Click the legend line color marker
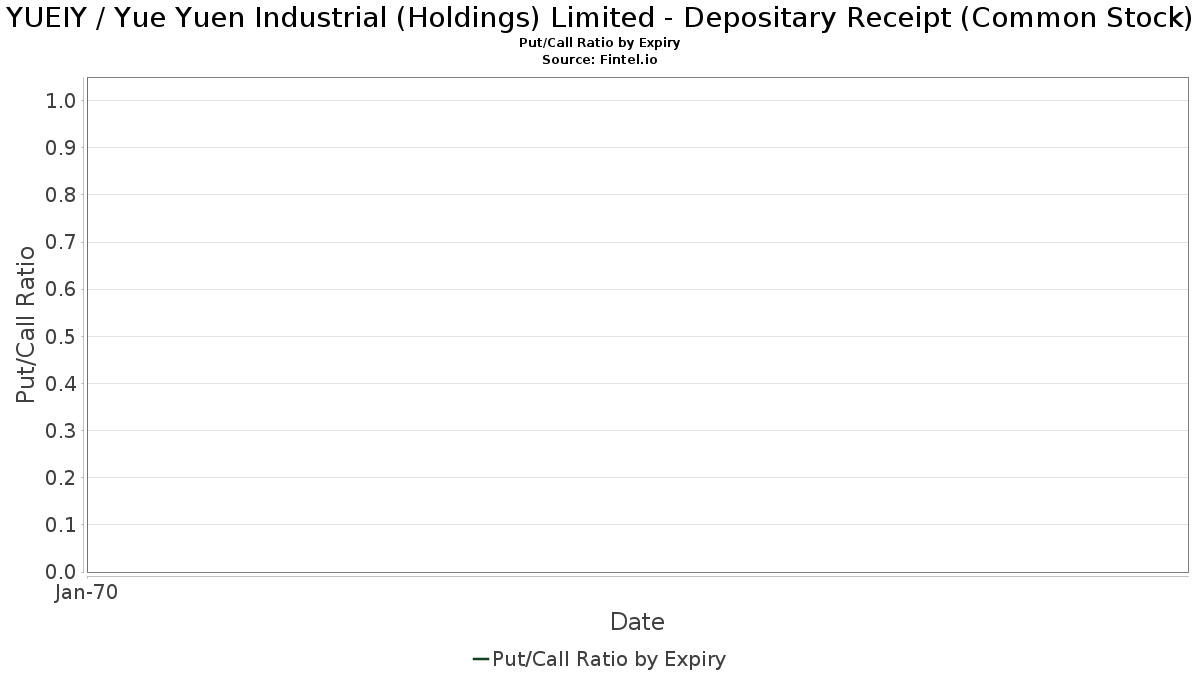This screenshot has width=1200, height=675. click(x=480, y=659)
